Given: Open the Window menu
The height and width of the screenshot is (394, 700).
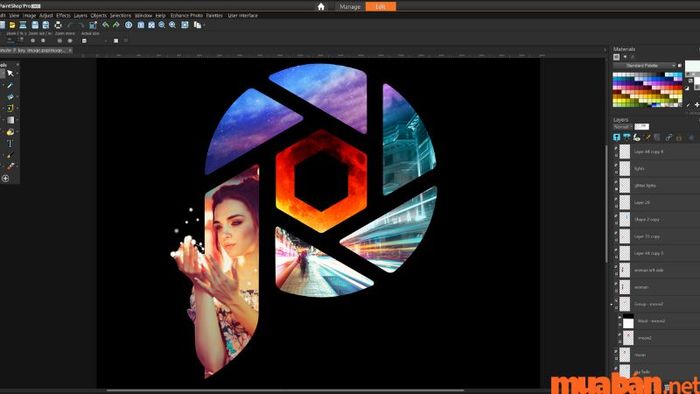Looking at the screenshot, I should pyautogui.click(x=143, y=15).
